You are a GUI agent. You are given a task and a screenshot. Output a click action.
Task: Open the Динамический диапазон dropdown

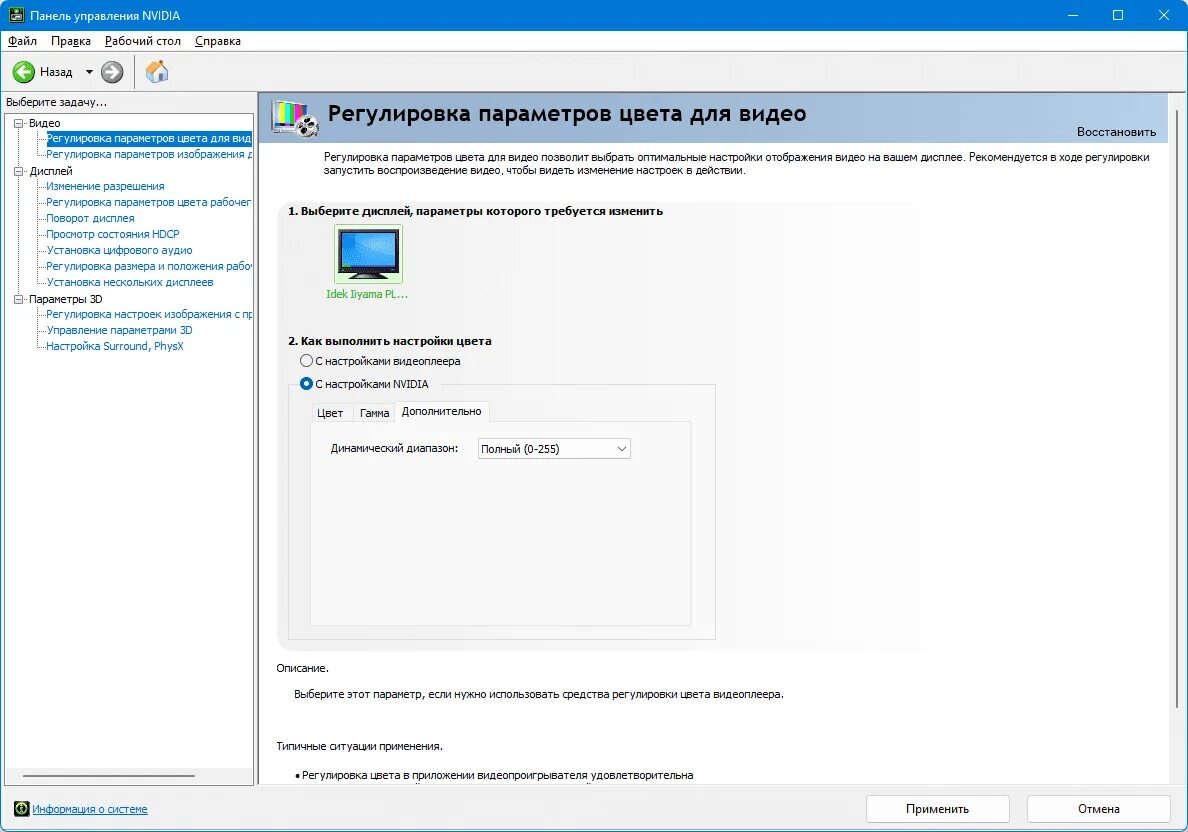[554, 449]
